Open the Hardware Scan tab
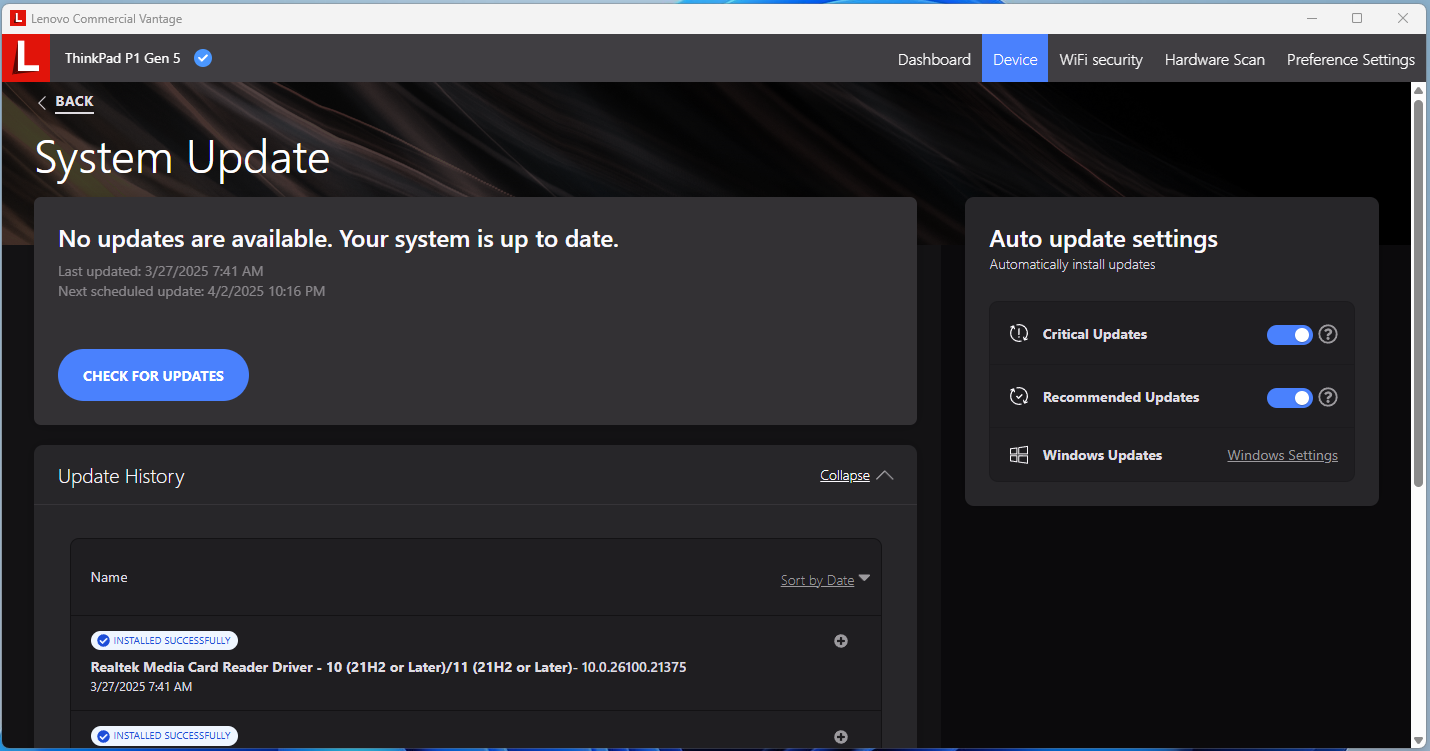This screenshot has width=1430, height=751. (x=1214, y=59)
